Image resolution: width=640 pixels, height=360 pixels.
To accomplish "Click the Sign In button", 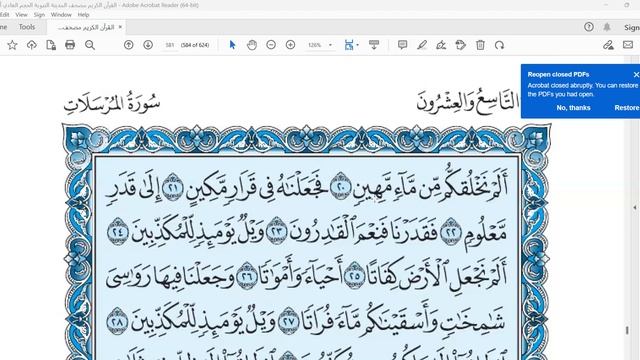I will (631, 27).
